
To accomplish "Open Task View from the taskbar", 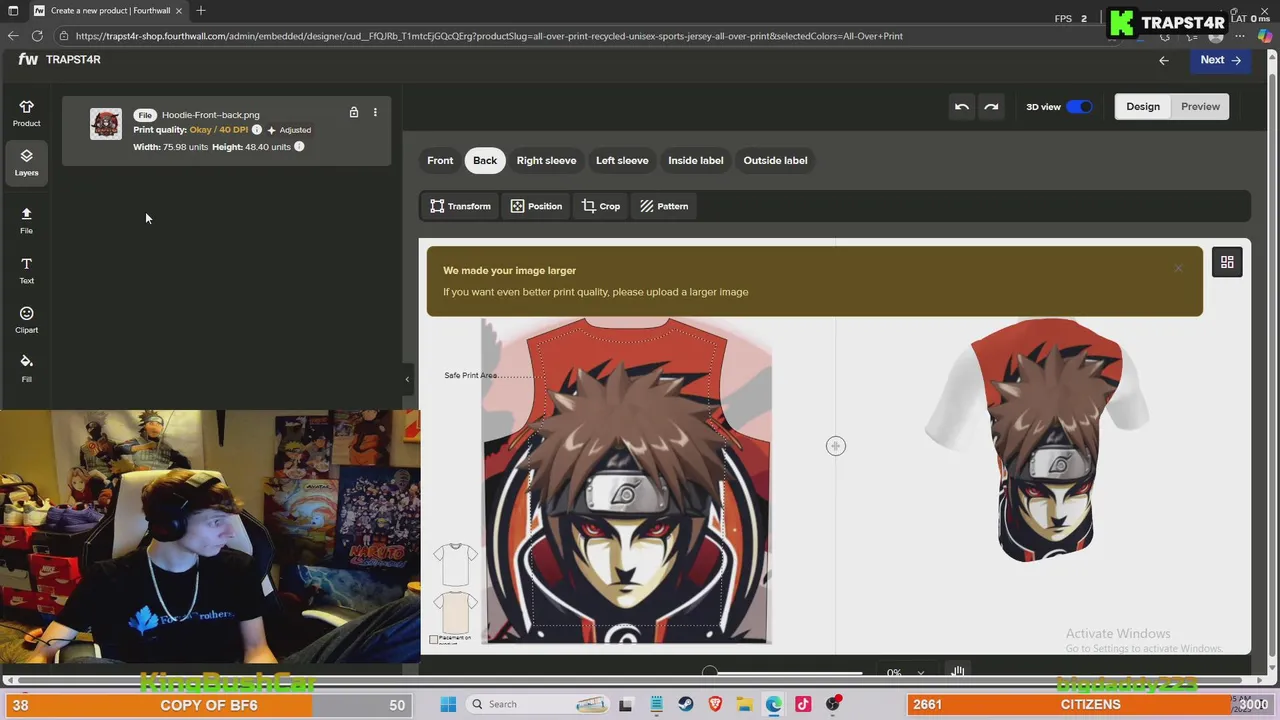I will click(x=626, y=704).
